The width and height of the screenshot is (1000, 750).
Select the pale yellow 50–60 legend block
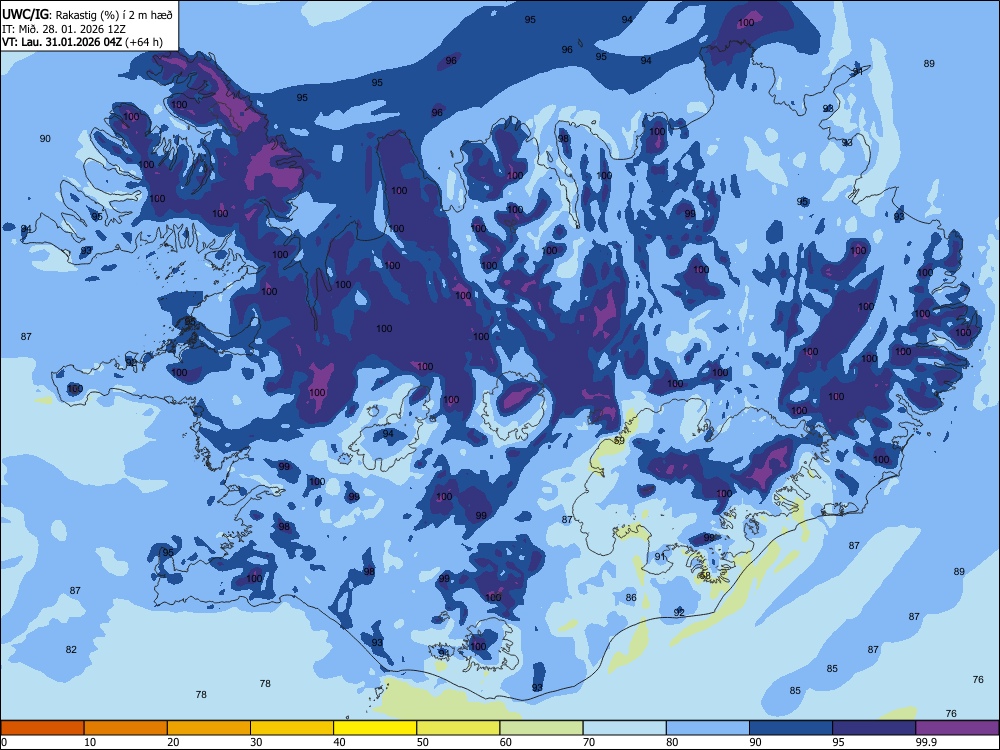click(458, 728)
